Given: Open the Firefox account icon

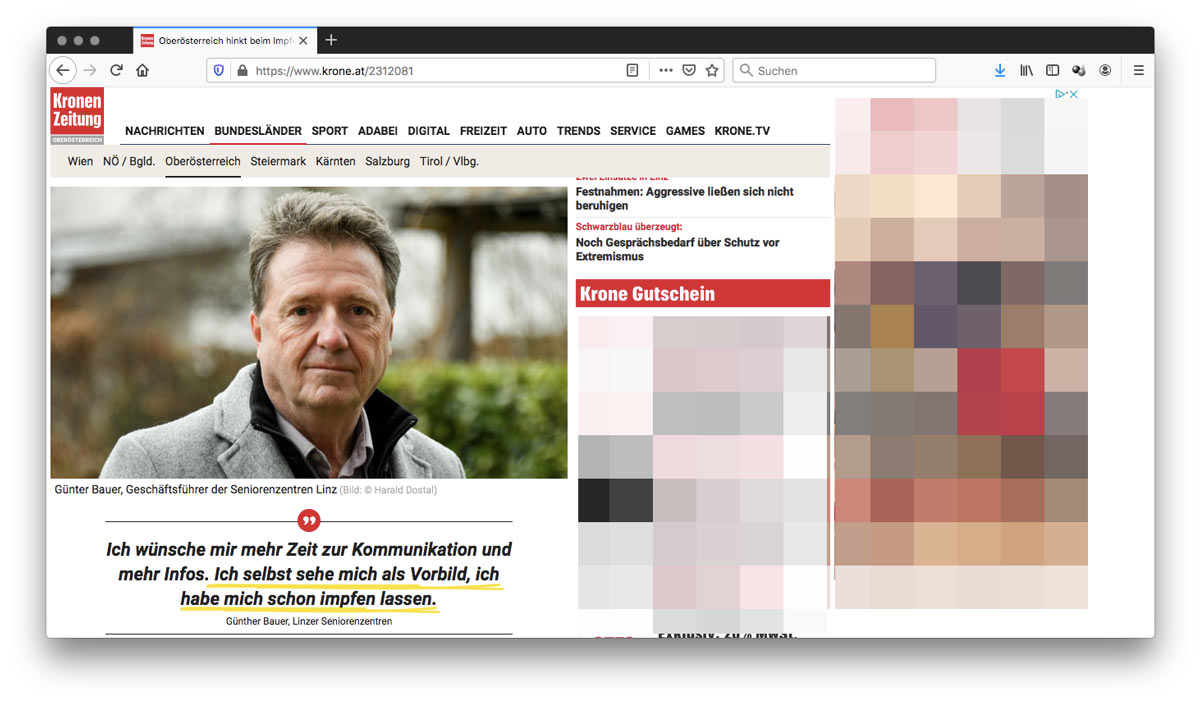Looking at the screenshot, I should pyautogui.click(x=1105, y=71).
